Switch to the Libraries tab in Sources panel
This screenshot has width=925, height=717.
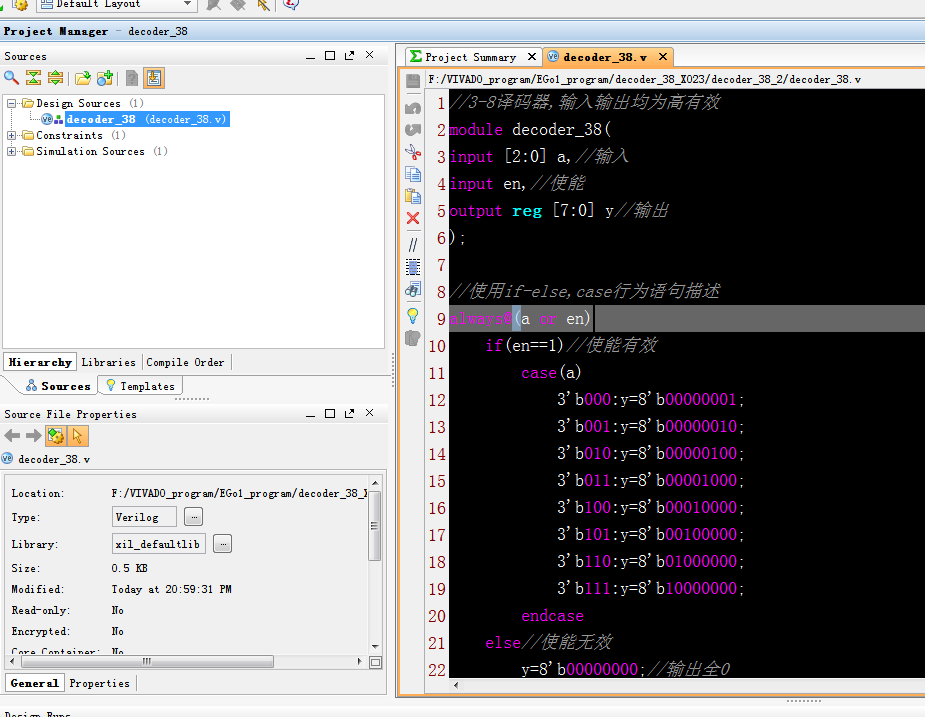(108, 362)
